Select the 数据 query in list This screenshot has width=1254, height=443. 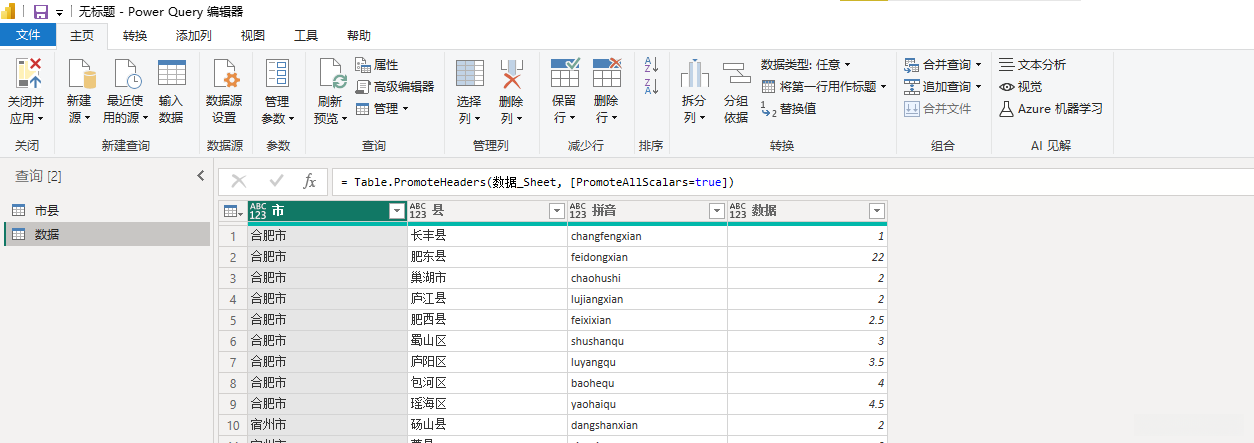(105, 234)
